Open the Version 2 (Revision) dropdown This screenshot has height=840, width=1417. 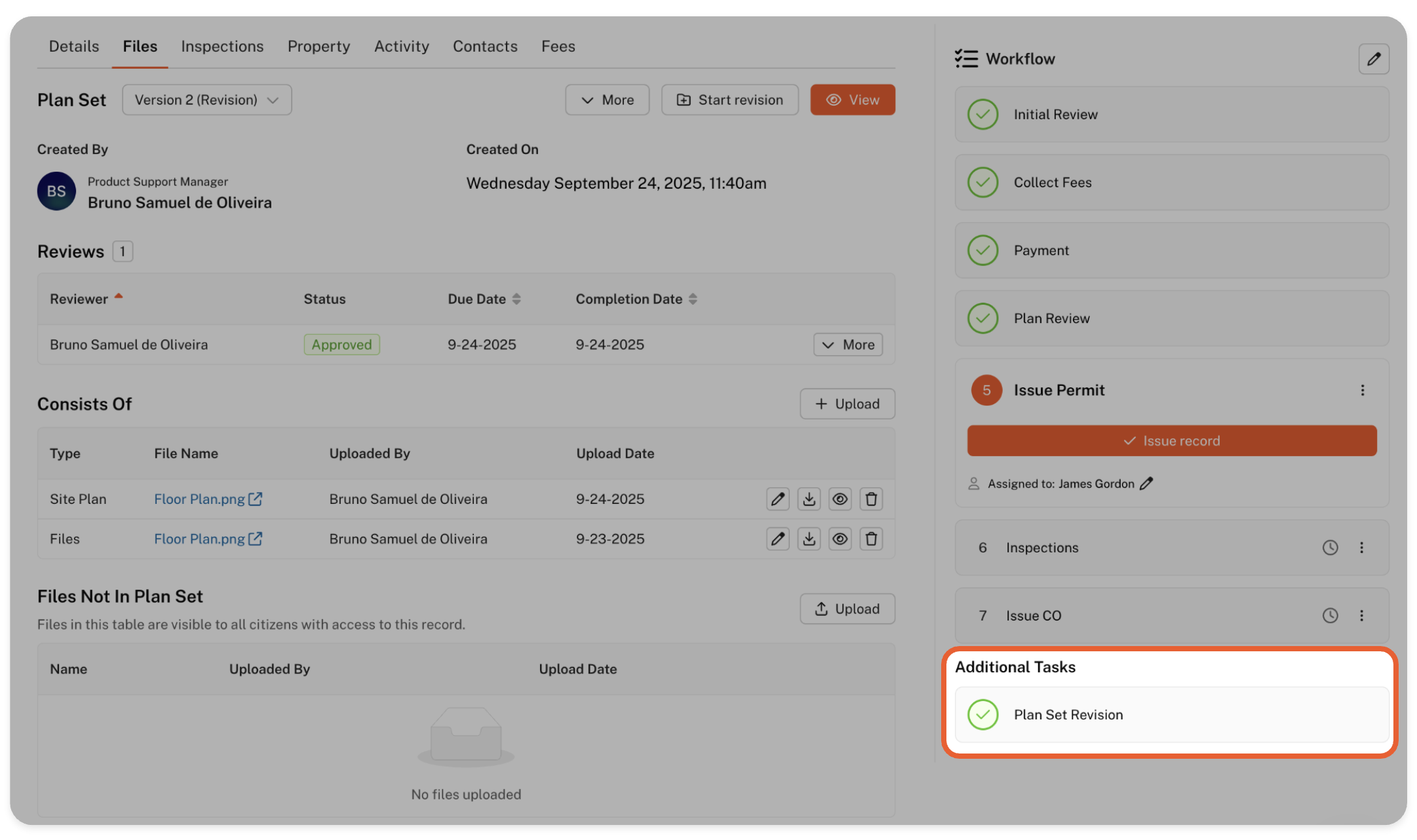pos(206,100)
